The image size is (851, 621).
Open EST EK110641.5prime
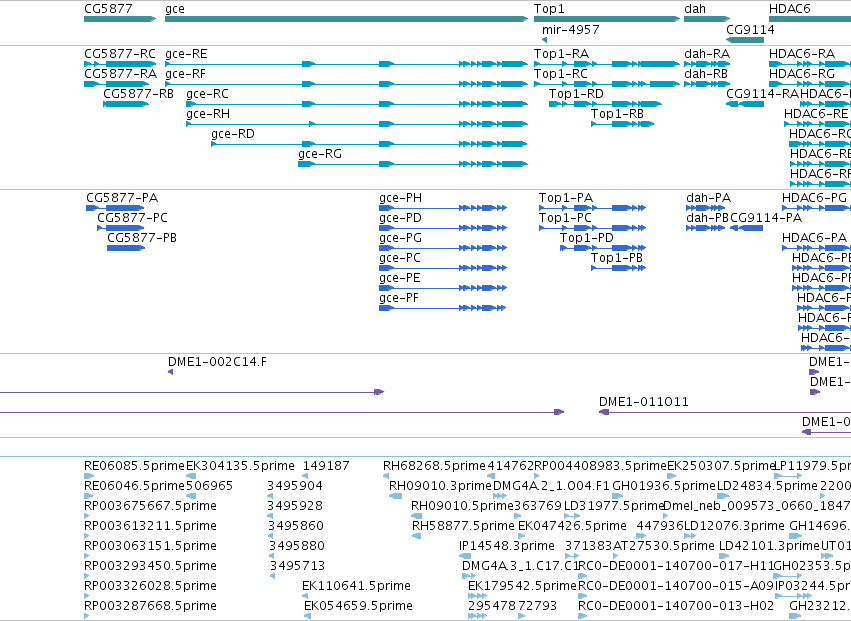[x=357, y=587]
